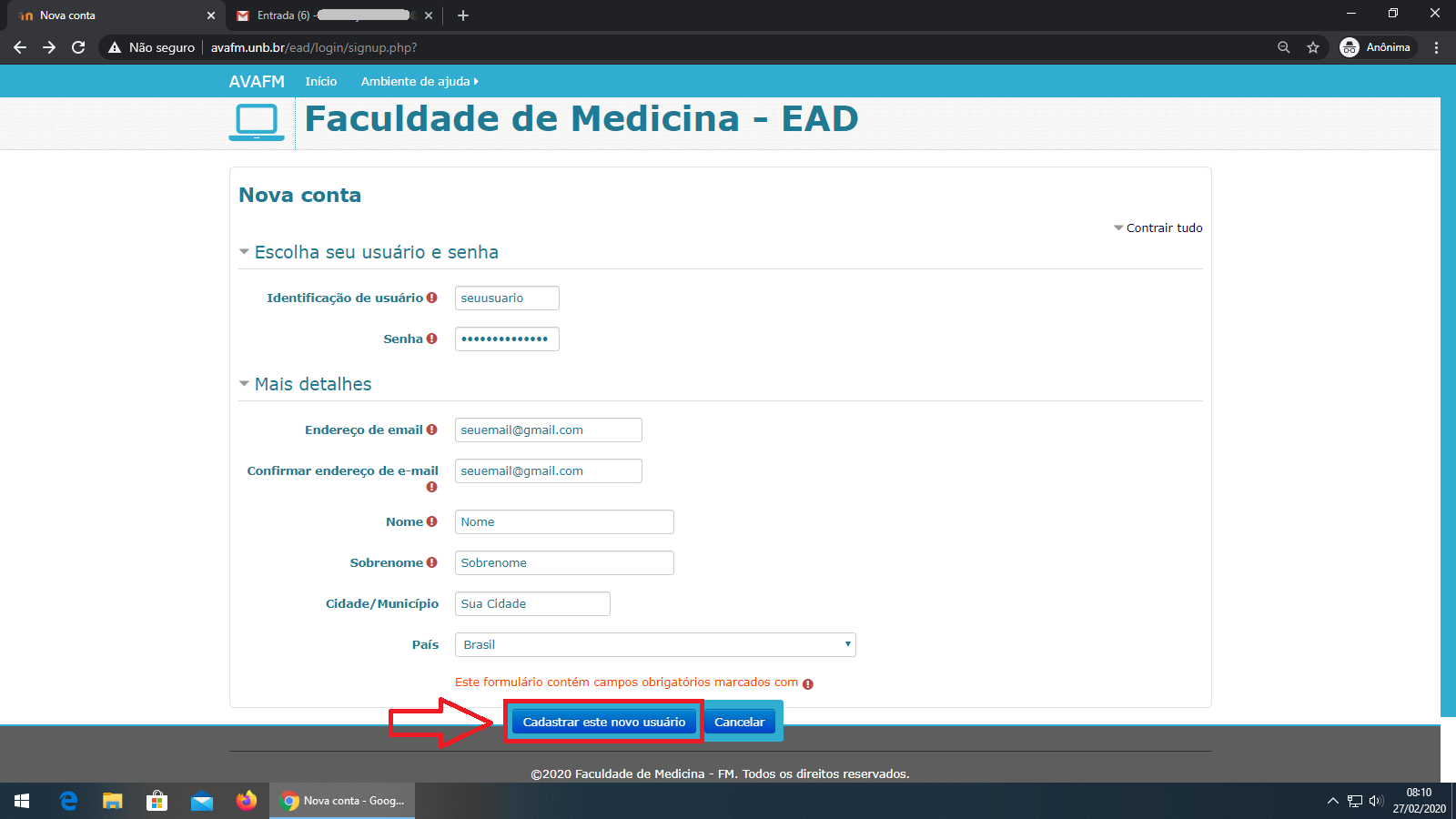Click the bookmark star icon
Screen dimensions: 1456x819
1313,47
